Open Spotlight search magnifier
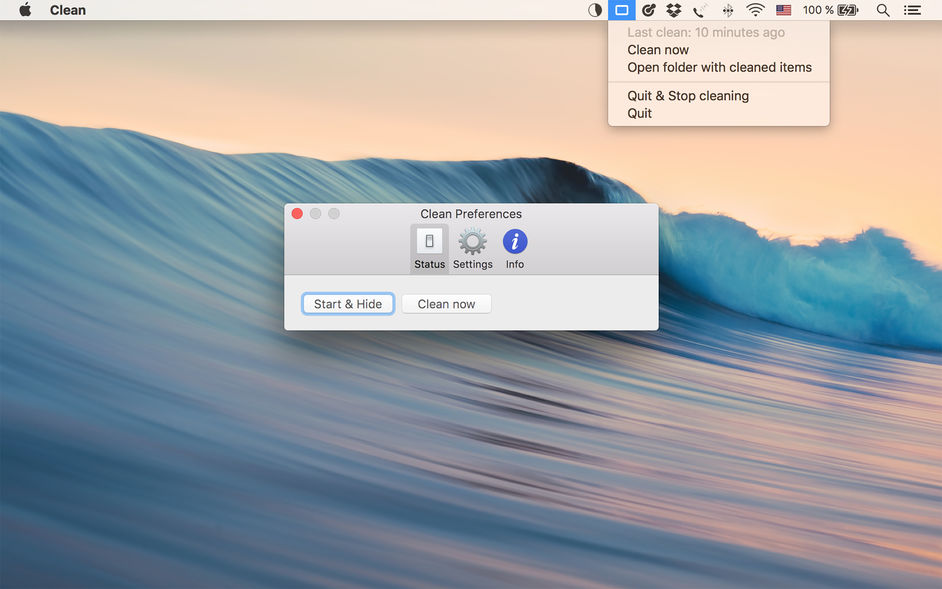Screen dimensions: 942x589 tap(883, 10)
